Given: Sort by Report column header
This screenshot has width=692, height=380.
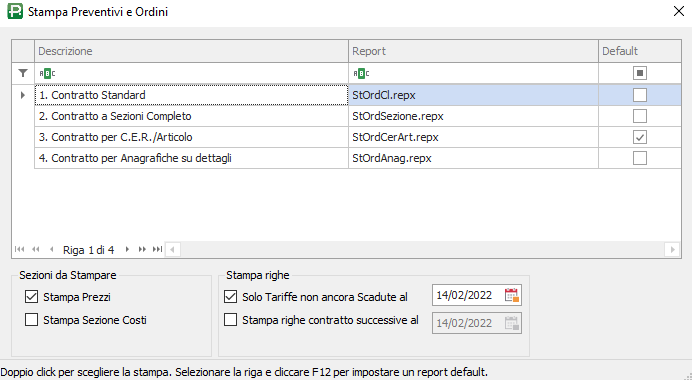Looking at the screenshot, I should (473, 51).
